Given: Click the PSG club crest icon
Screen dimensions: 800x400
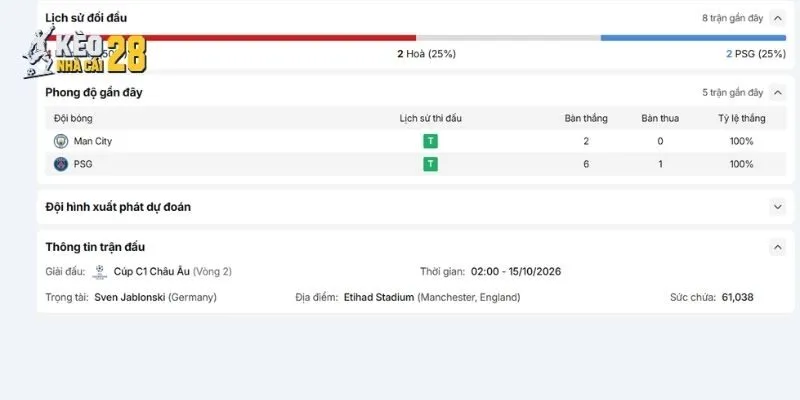Looking at the screenshot, I should click(x=61, y=164).
